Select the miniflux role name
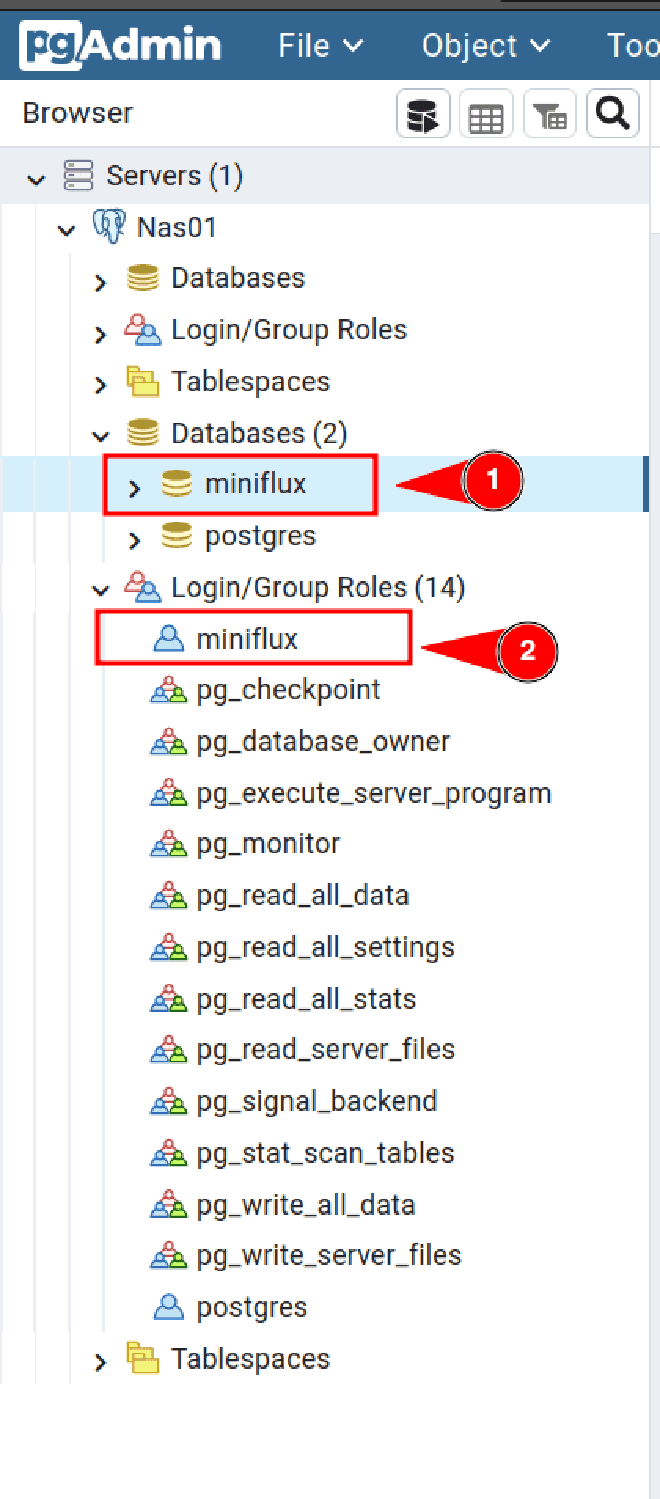The image size is (660, 1499). click(247, 638)
